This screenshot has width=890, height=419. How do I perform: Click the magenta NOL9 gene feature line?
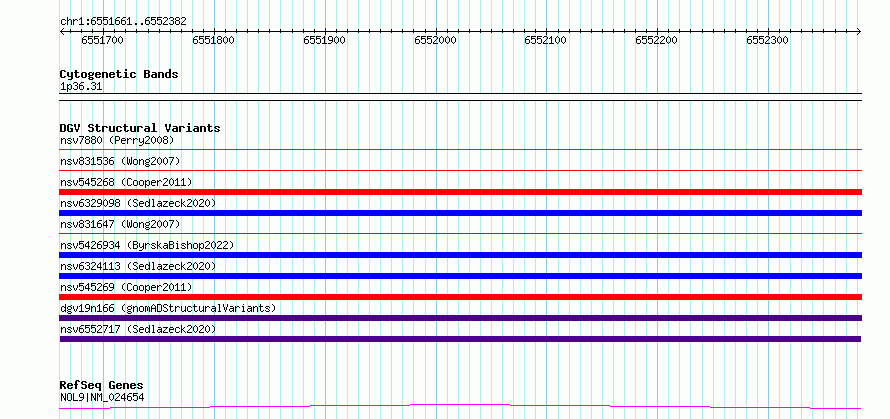point(460,406)
